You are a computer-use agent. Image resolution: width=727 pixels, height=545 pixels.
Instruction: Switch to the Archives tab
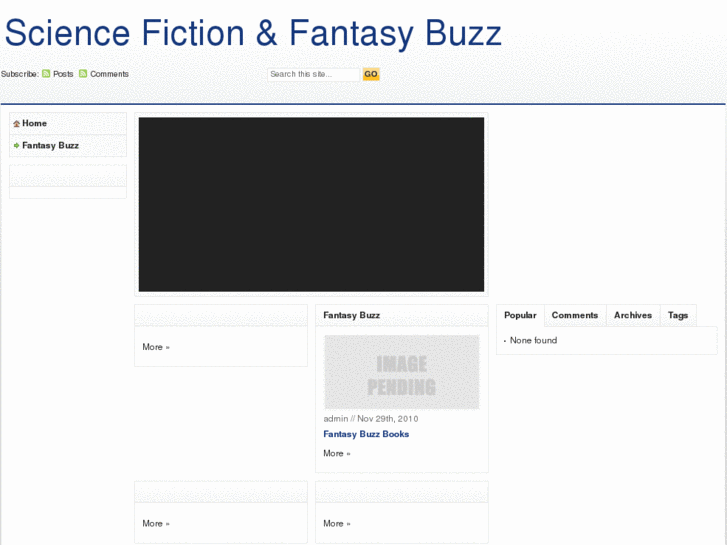(x=633, y=315)
